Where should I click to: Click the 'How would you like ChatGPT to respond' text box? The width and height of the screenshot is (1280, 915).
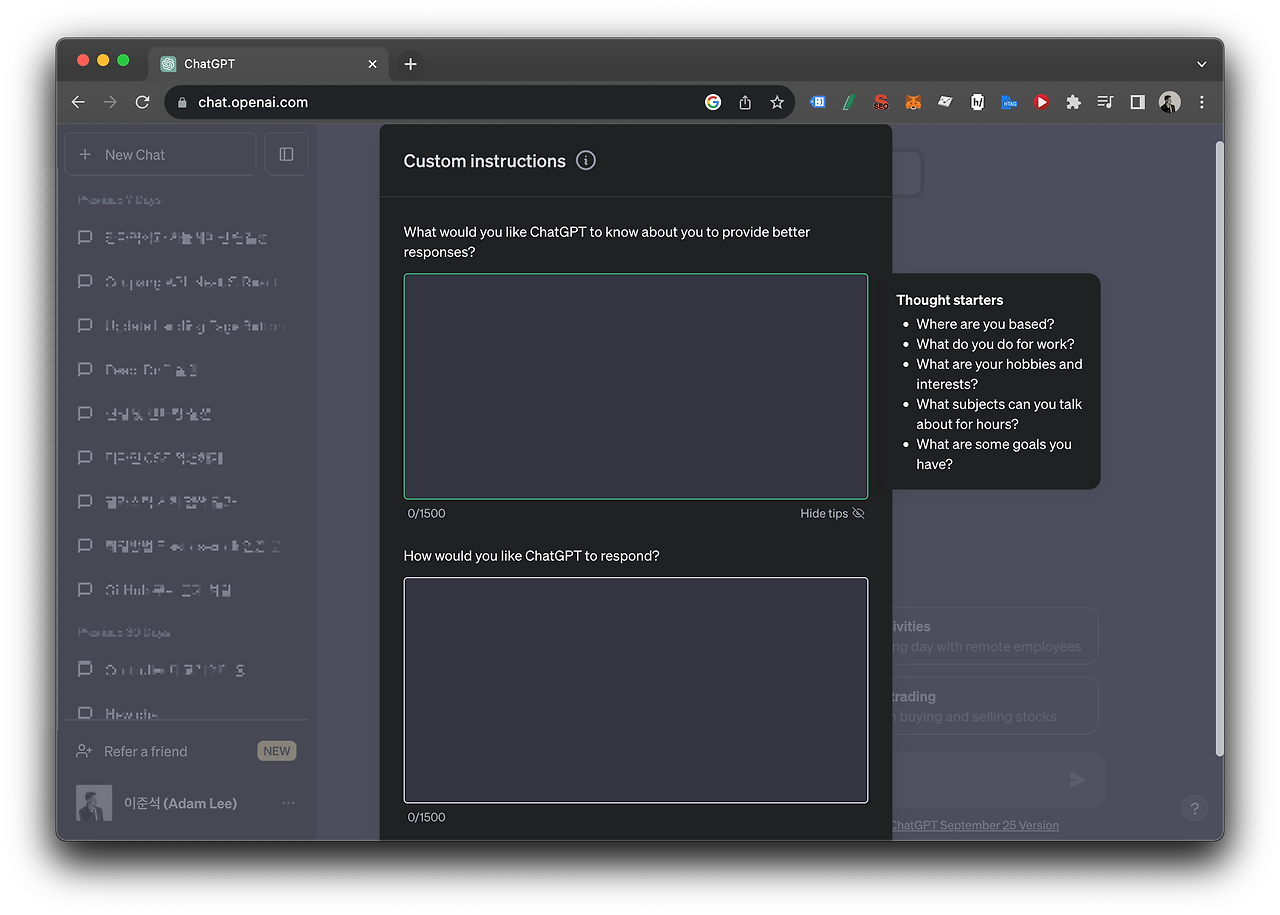tap(636, 690)
